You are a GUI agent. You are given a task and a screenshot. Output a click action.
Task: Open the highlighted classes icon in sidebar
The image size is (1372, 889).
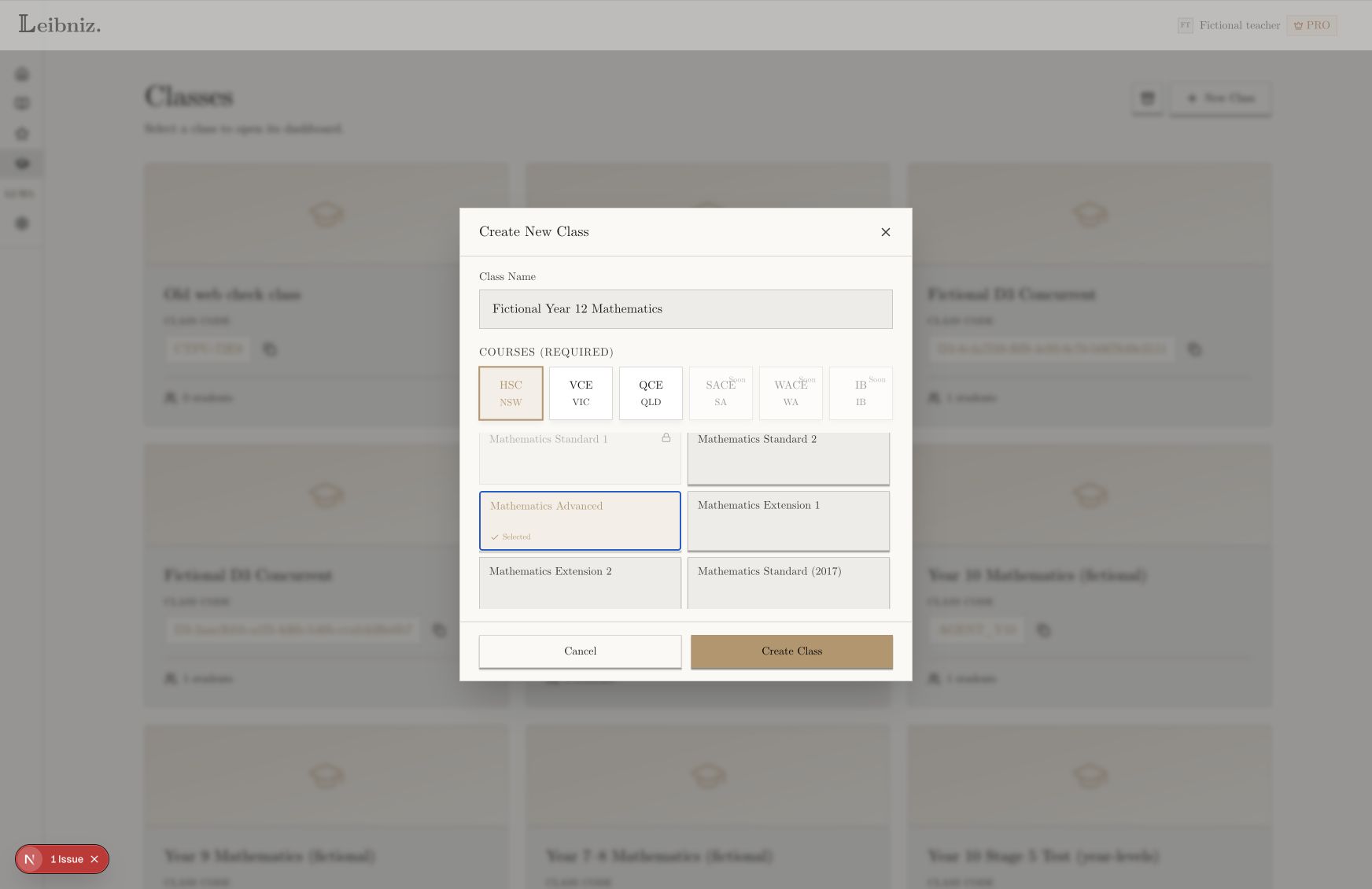22,164
